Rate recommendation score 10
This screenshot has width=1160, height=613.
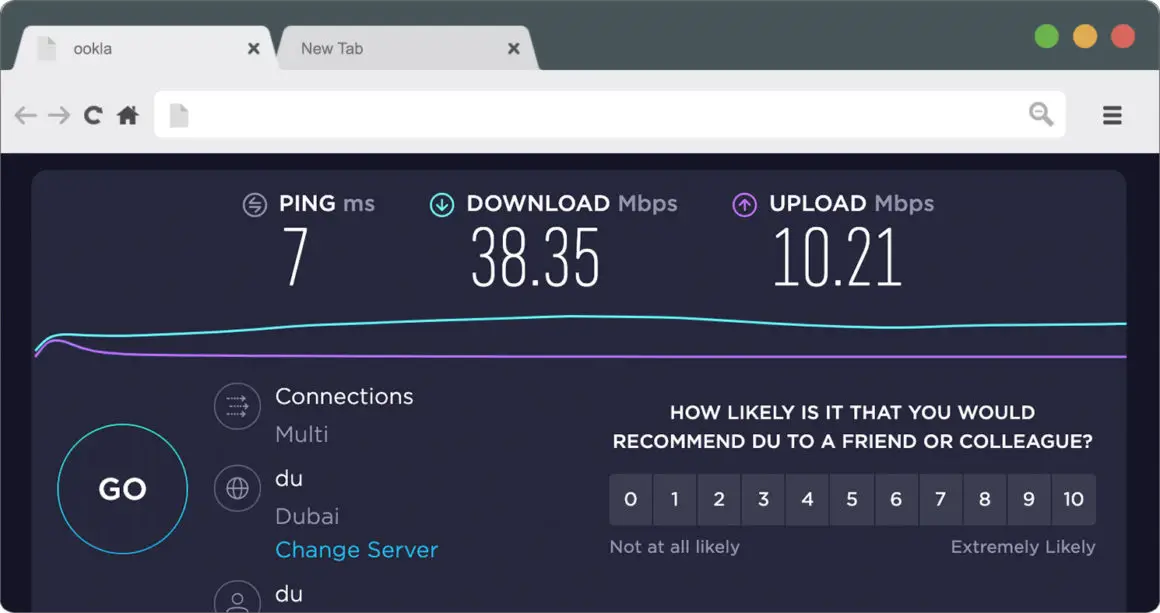[x=1073, y=500]
